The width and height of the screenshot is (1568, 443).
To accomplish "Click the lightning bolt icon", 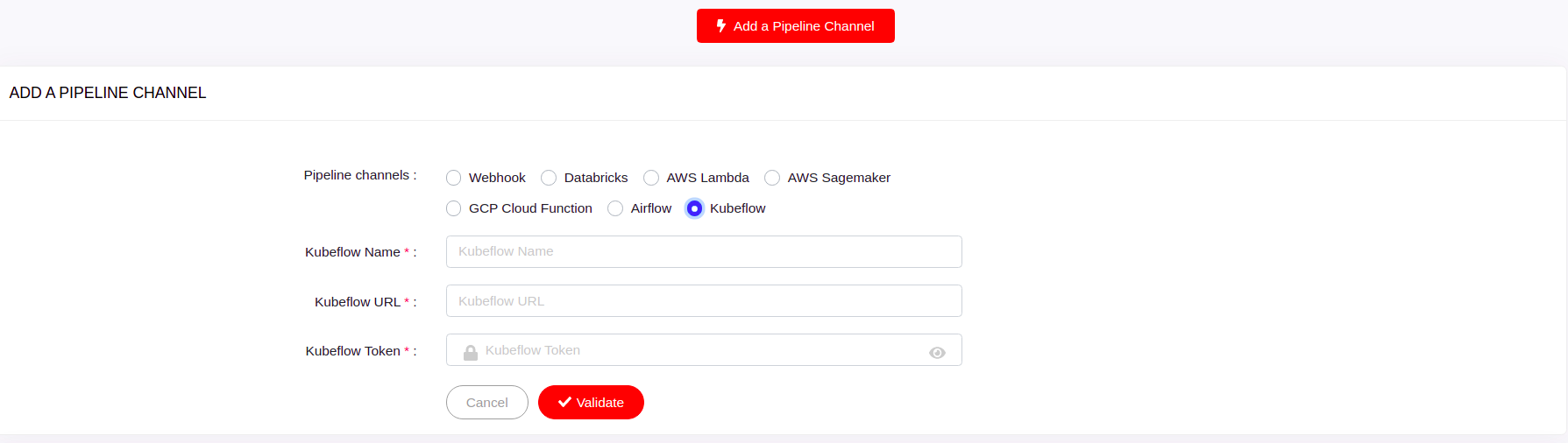I will [720, 26].
